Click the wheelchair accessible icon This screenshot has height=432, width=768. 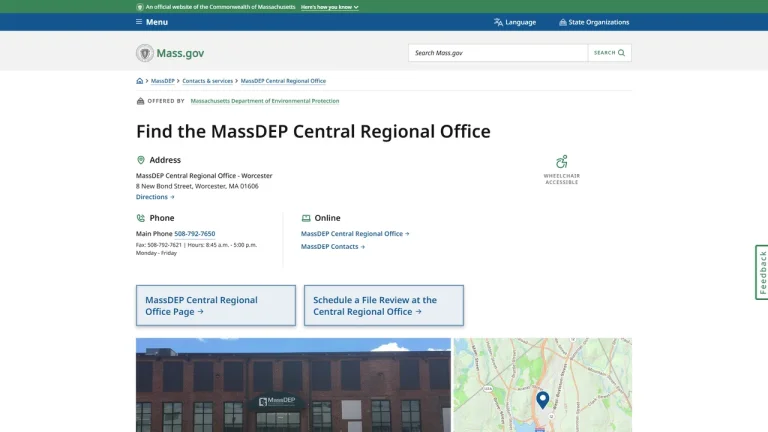[561, 162]
